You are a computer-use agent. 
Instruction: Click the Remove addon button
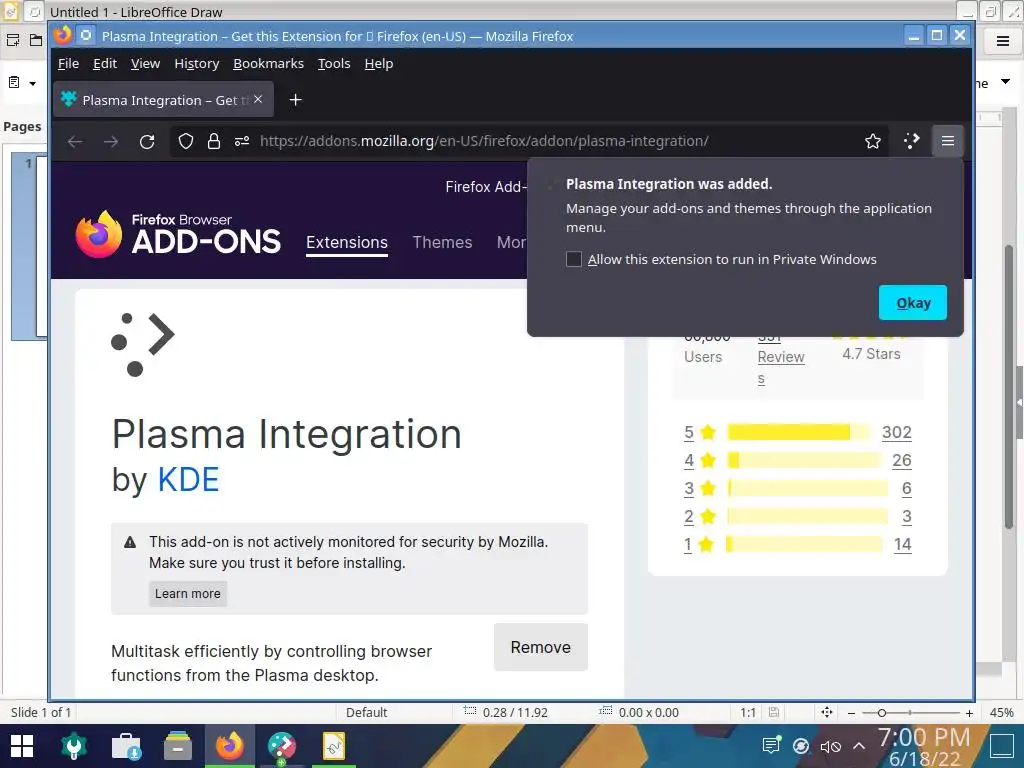(x=541, y=647)
